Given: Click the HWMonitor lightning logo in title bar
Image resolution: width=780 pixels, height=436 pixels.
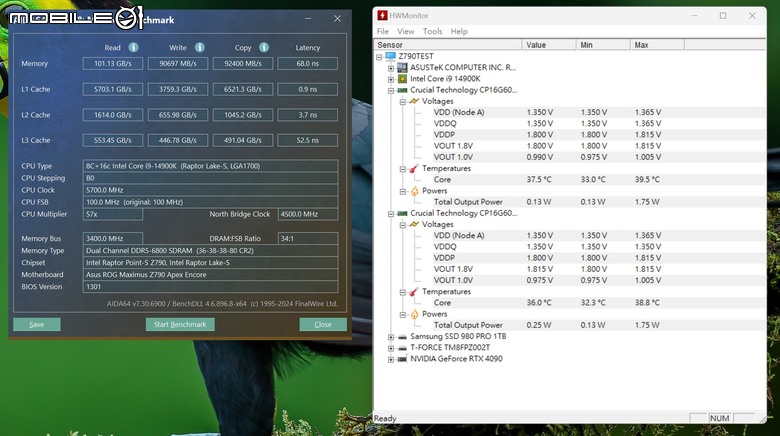Looking at the screenshot, I should pos(382,16).
